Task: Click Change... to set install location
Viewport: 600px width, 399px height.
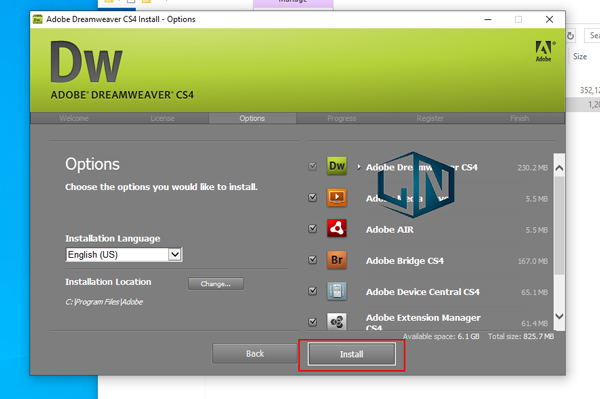Action: (216, 284)
